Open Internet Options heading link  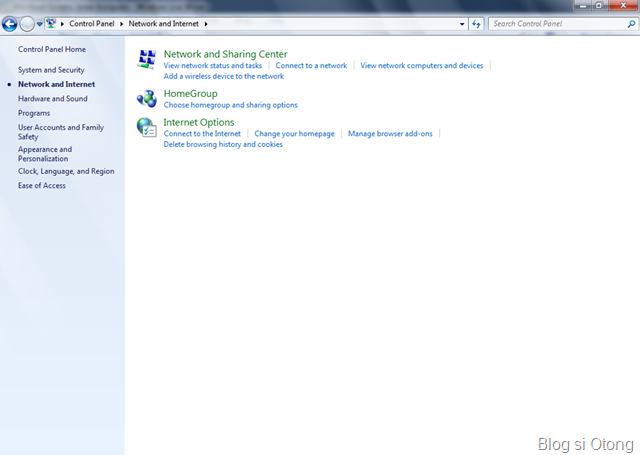199,122
